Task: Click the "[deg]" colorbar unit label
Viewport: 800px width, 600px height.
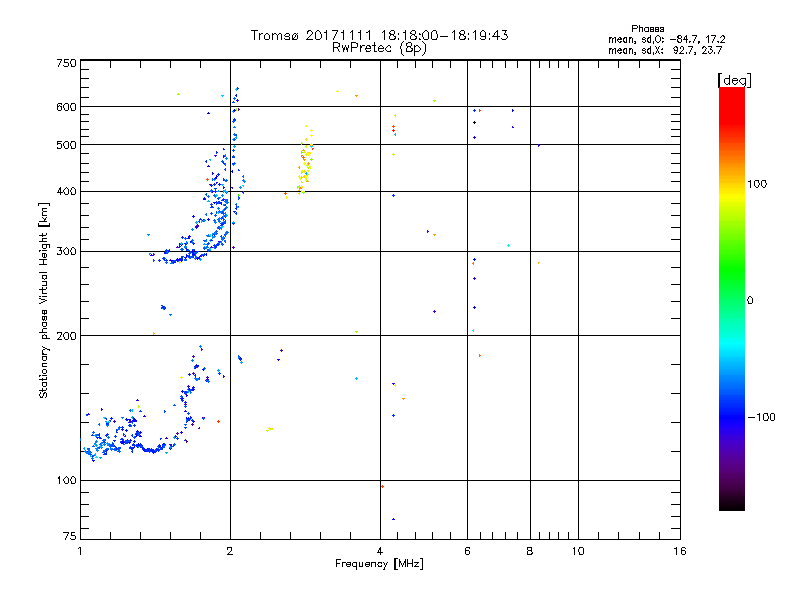Action: [x=734, y=80]
